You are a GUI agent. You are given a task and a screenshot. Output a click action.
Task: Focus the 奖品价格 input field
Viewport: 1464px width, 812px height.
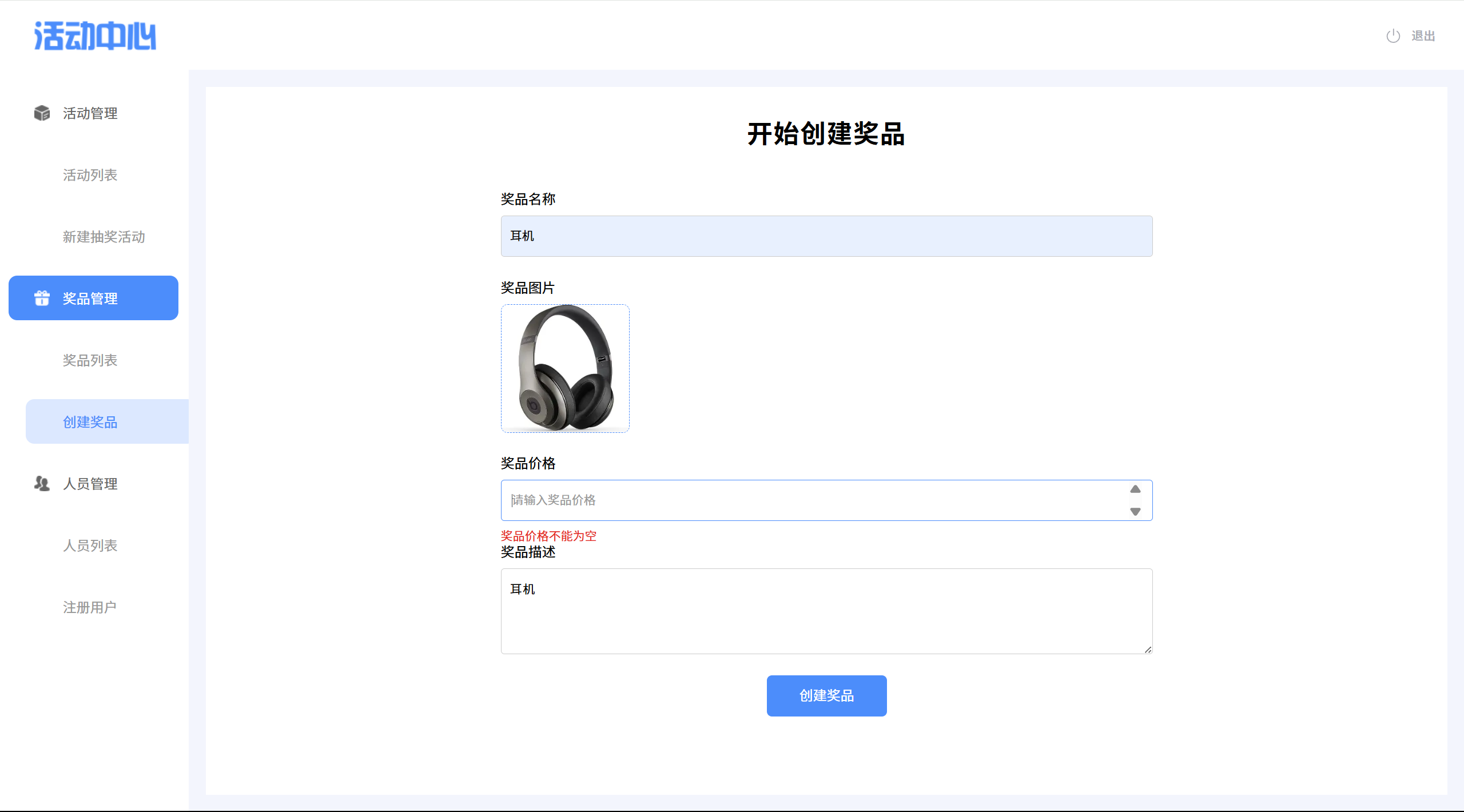pyautogui.click(x=812, y=500)
